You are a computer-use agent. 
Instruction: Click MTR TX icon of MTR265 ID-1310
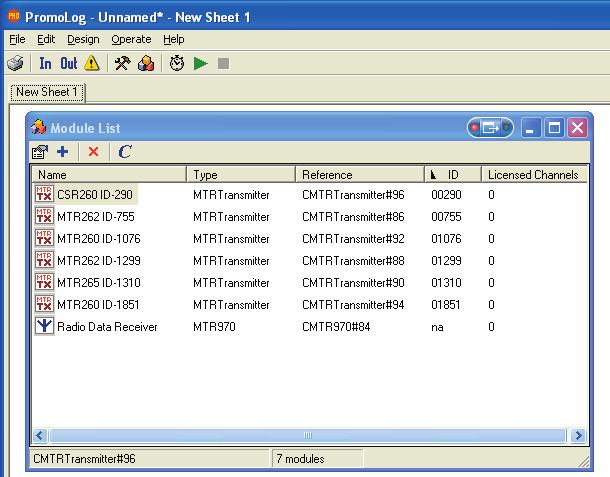click(x=44, y=282)
